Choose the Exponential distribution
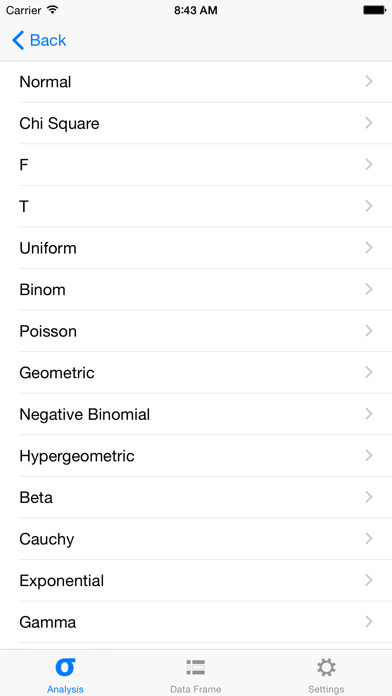Viewport: 392px width, 696px height. tap(196, 581)
